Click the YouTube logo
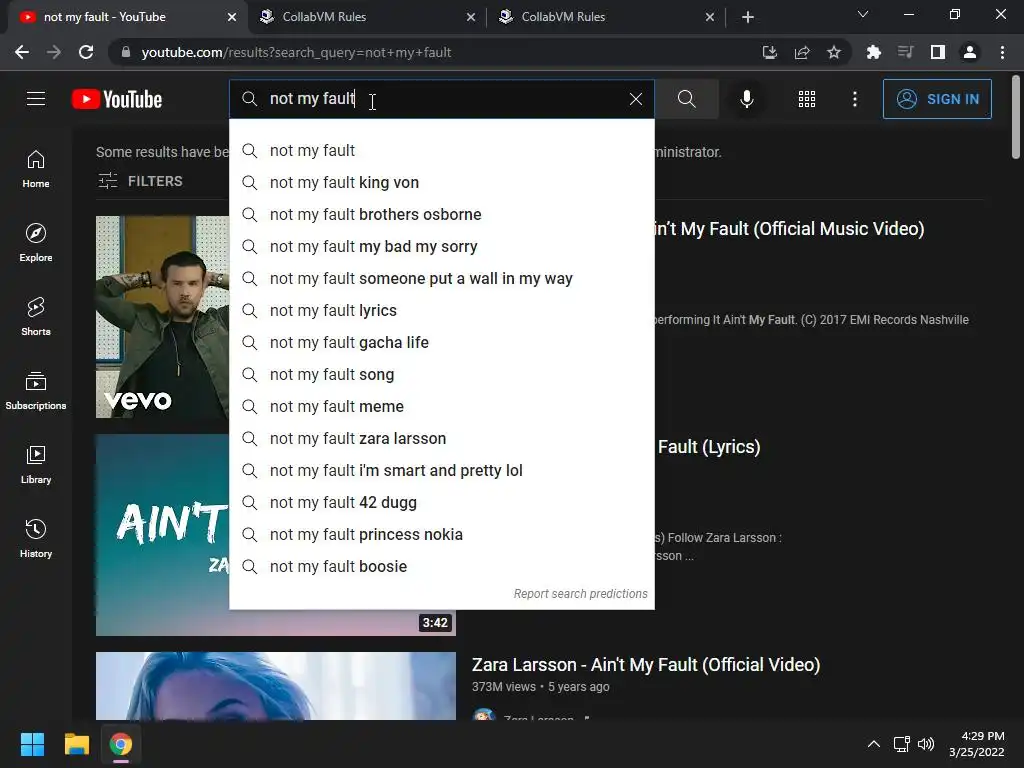Viewport: 1024px width, 768px height. point(117,99)
